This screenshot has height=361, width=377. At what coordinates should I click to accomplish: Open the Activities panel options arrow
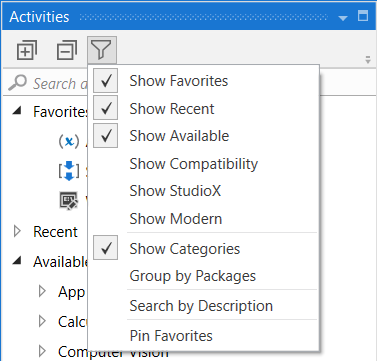click(x=343, y=18)
